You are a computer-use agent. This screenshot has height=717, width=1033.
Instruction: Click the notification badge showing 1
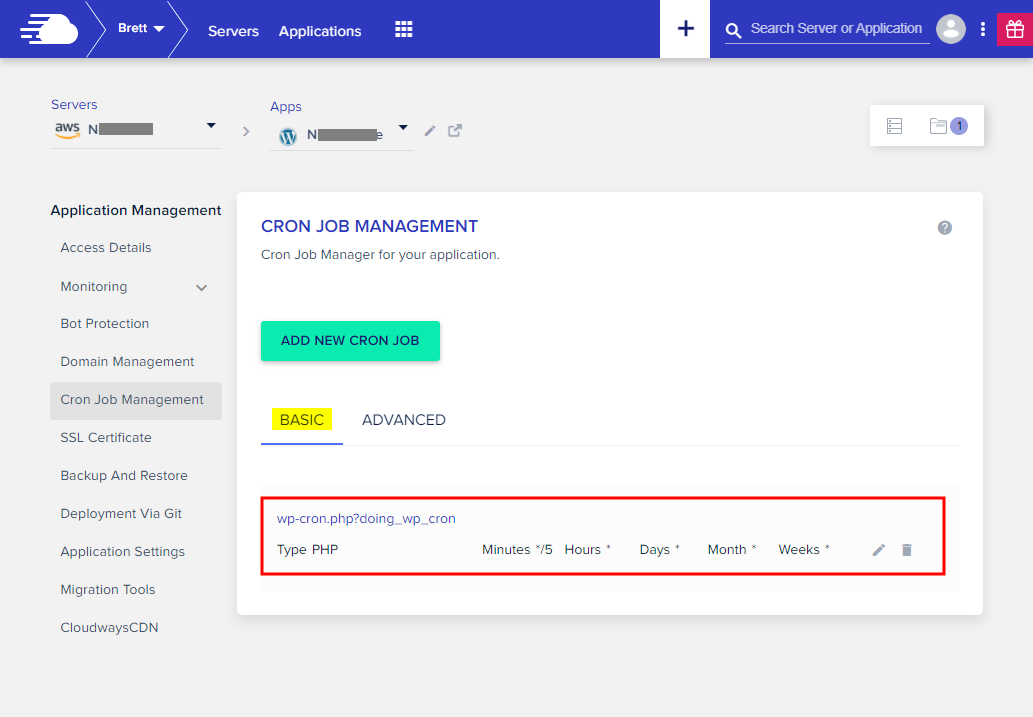pyautogui.click(x=959, y=126)
